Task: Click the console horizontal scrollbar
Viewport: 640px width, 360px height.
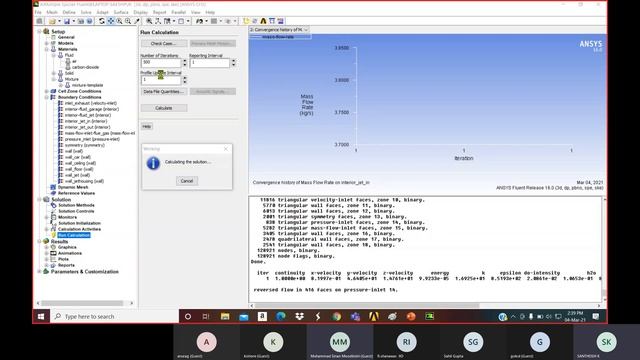Action: 367,305
